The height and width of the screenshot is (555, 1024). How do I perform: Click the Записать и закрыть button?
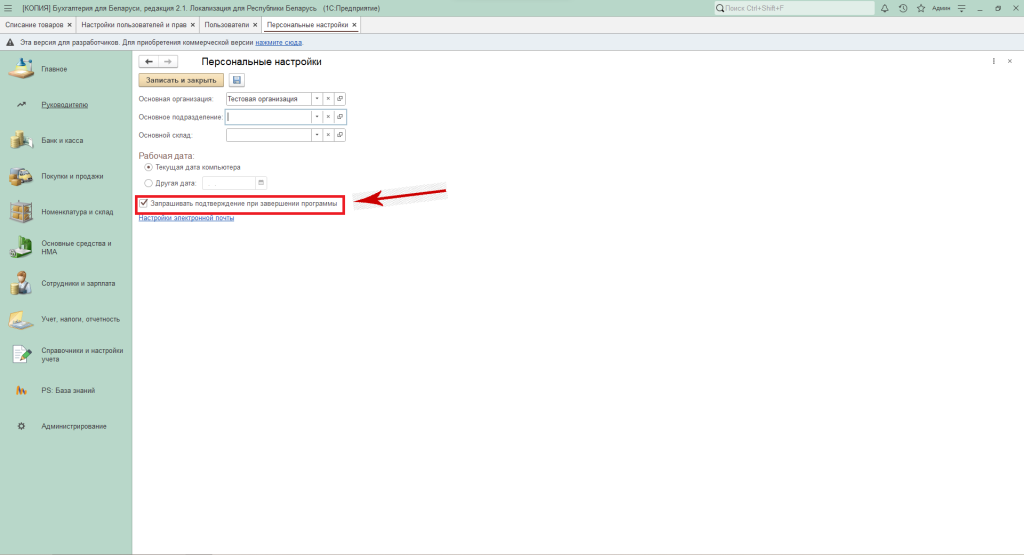pos(181,80)
